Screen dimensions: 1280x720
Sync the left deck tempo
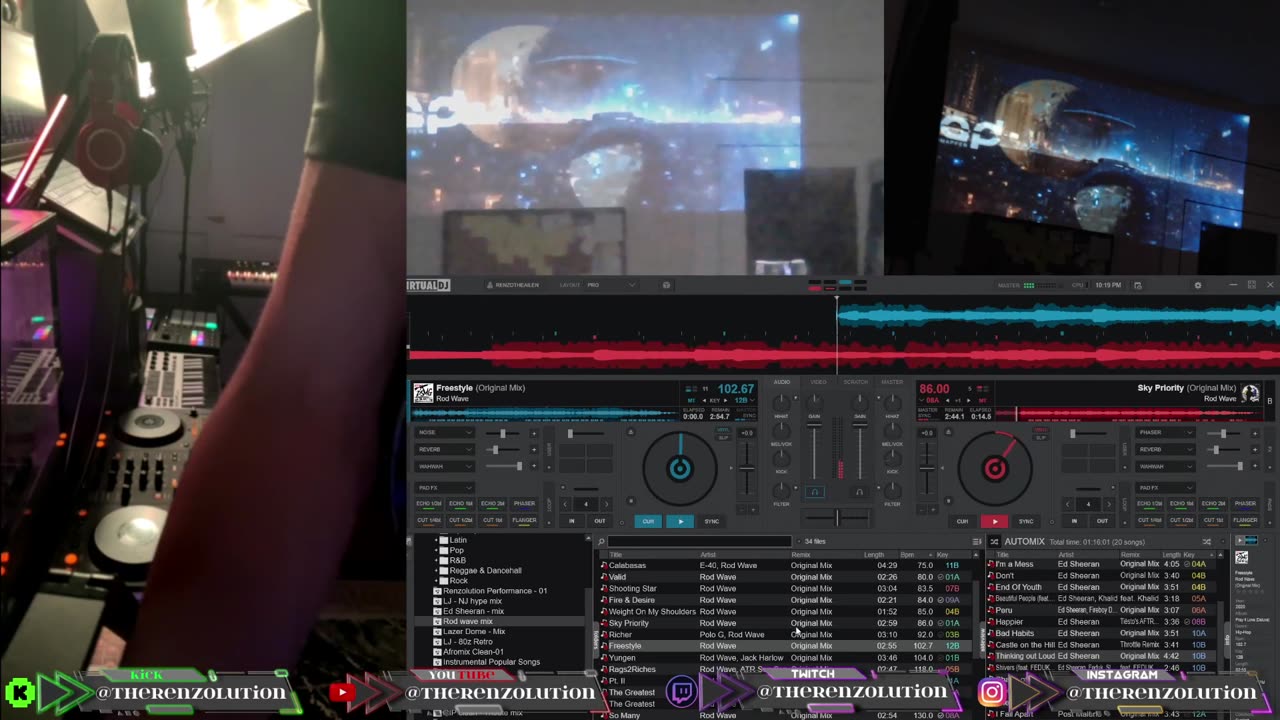711,521
